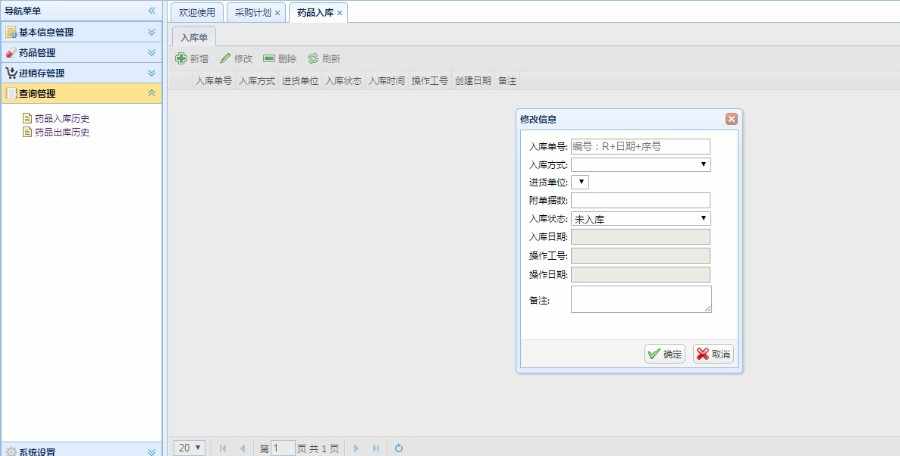Image resolution: width=900 pixels, height=456 pixels.
Task: Click the 药品管理 pill icon
Action: 10,53
